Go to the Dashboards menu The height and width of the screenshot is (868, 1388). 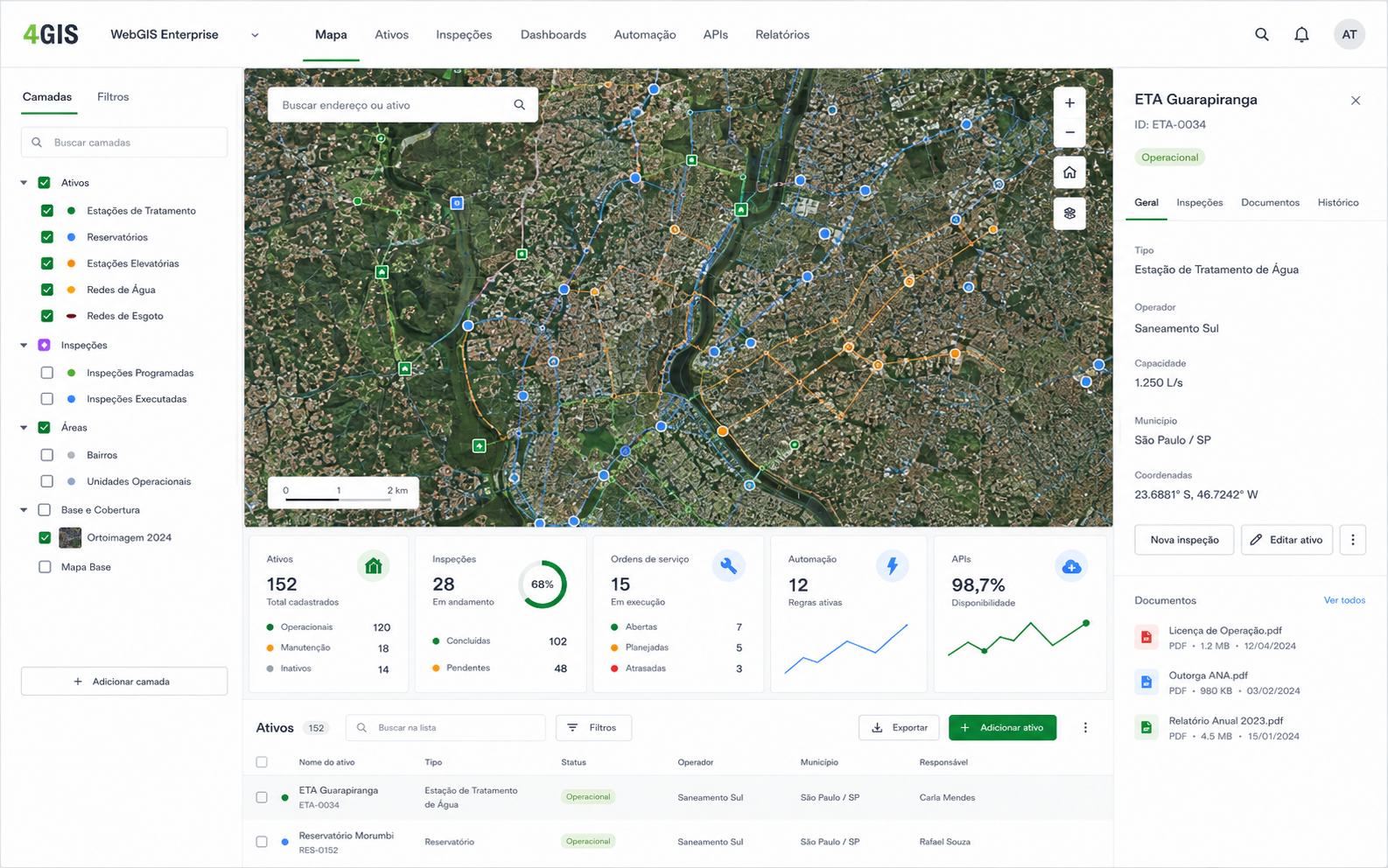553,35
